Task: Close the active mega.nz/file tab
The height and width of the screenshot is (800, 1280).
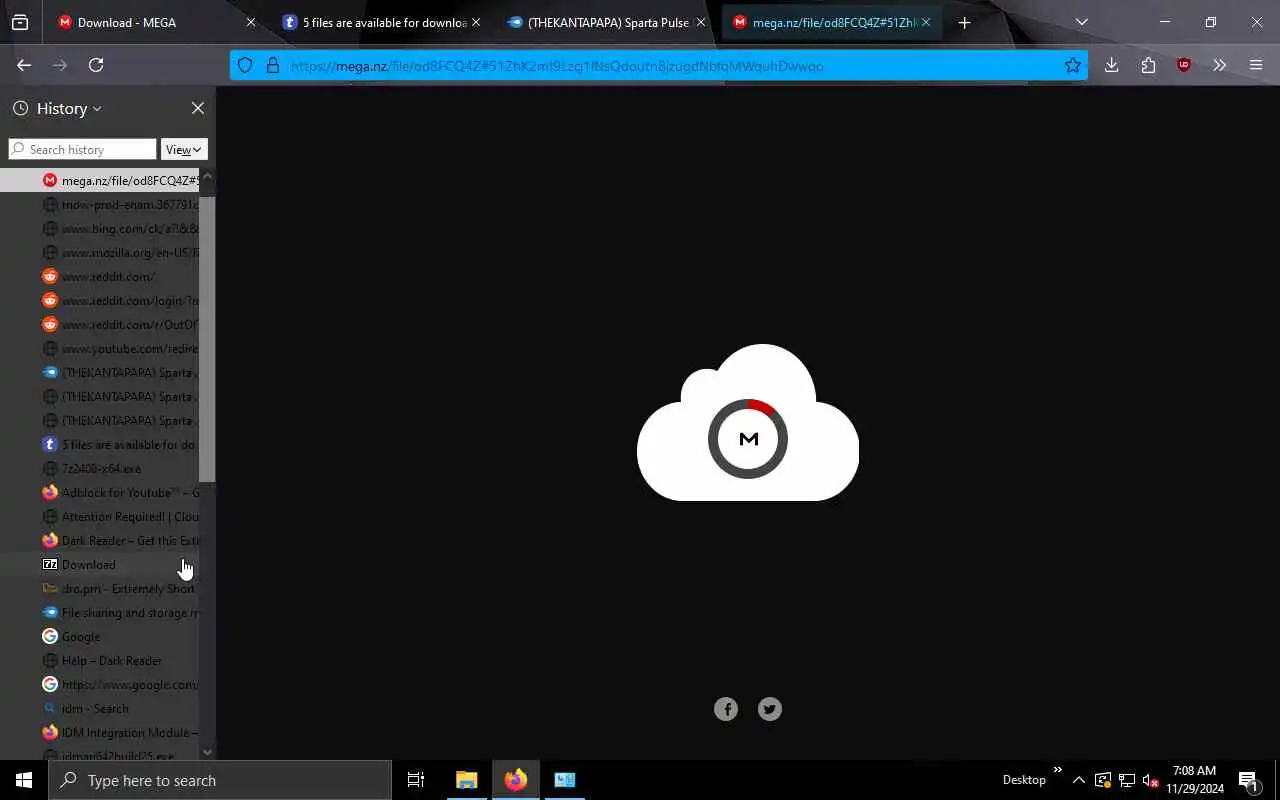Action: pos(926,22)
